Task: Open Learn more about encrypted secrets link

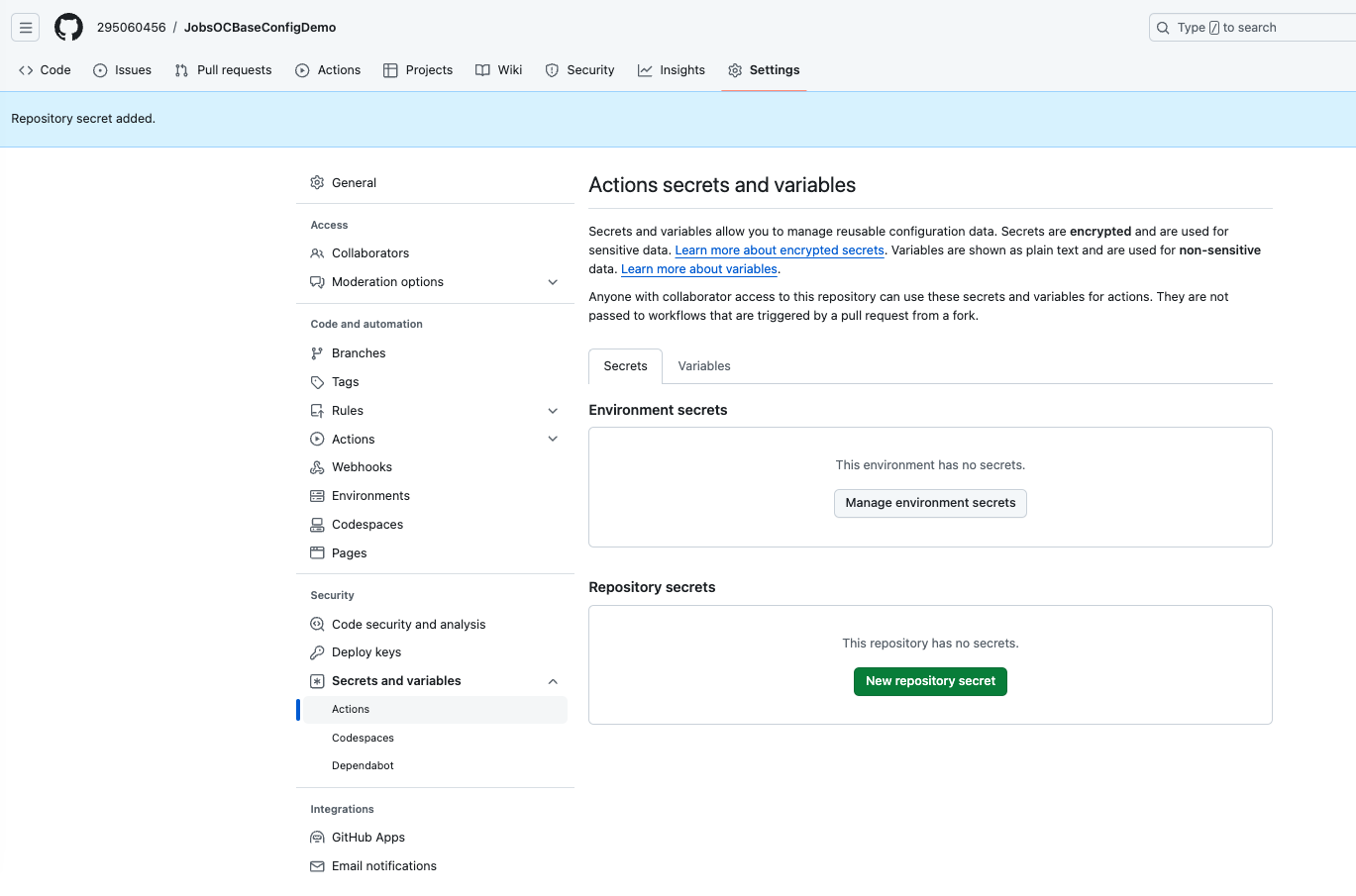Action: pos(780,250)
